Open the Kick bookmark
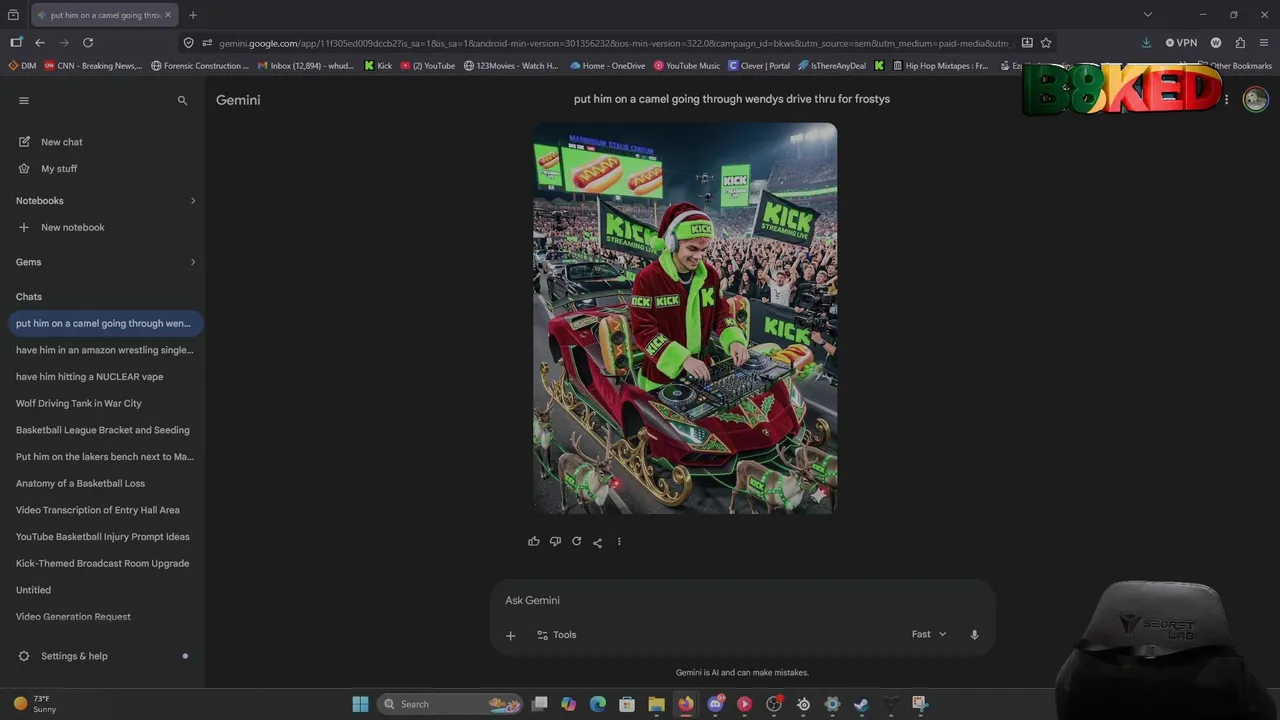1280x720 pixels. click(378, 66)
